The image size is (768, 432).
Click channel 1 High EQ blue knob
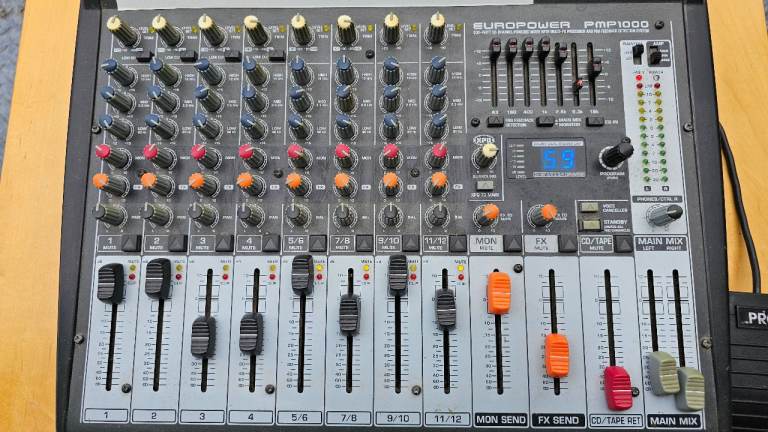(x=118, y=72)
